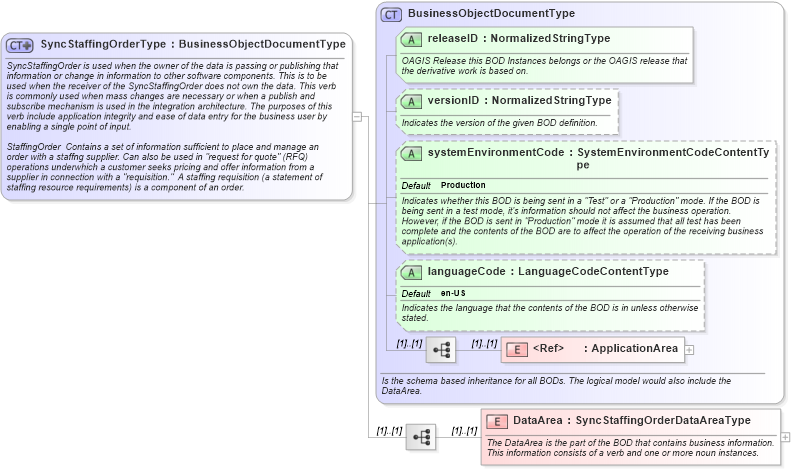
Task: Click the sequence compositor icon before DataArea
Action: 421,437
